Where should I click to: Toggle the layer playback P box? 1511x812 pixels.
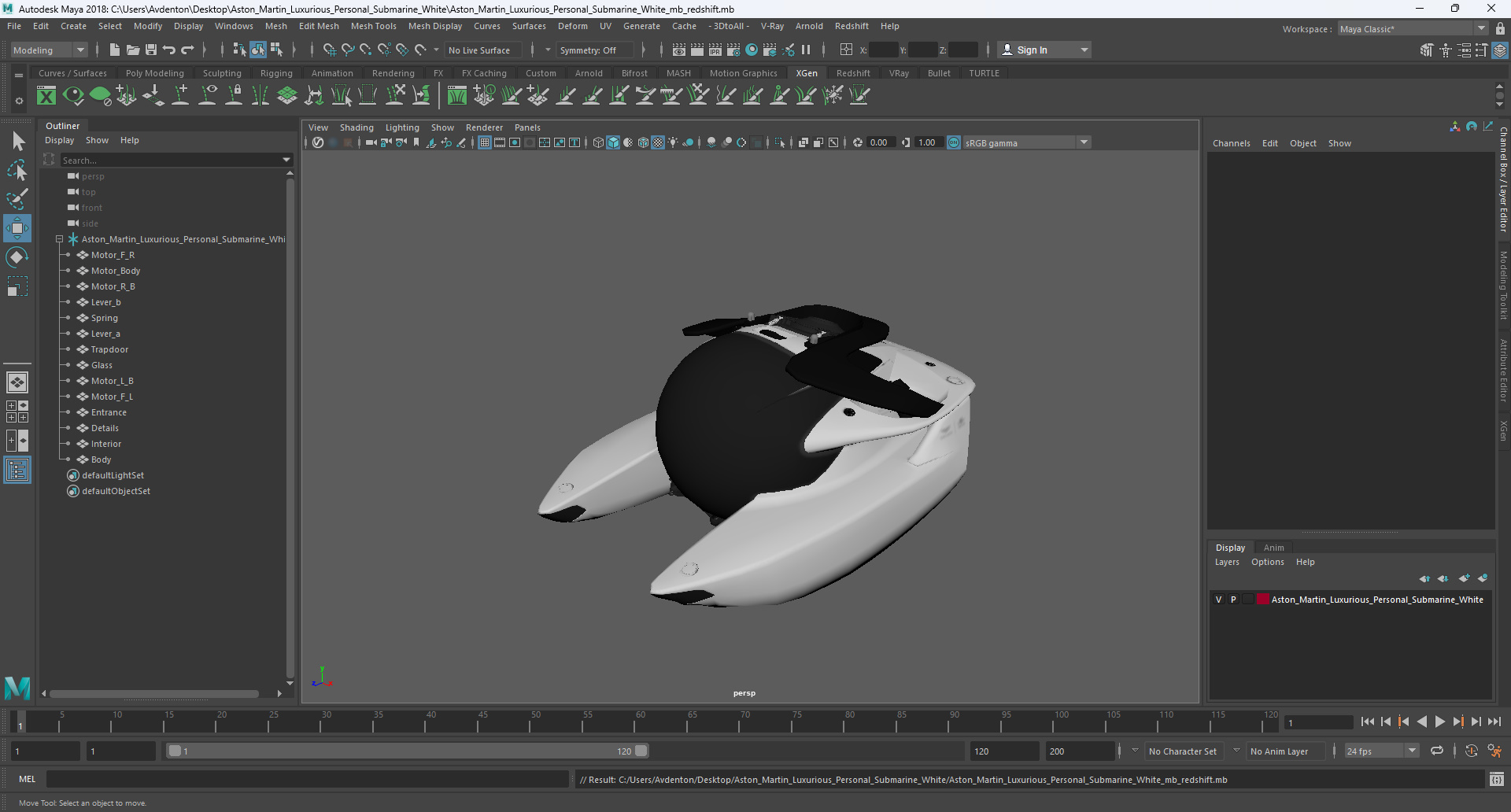click(1233, 600)
